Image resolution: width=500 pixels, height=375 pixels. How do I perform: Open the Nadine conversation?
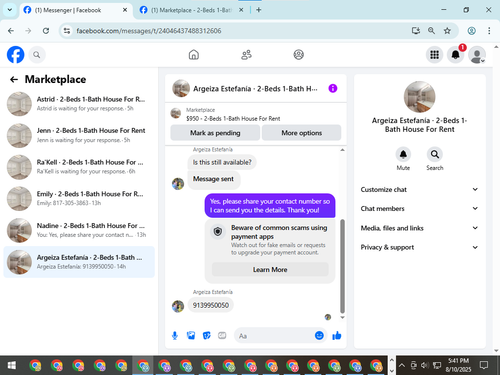[x=79, y=230]
